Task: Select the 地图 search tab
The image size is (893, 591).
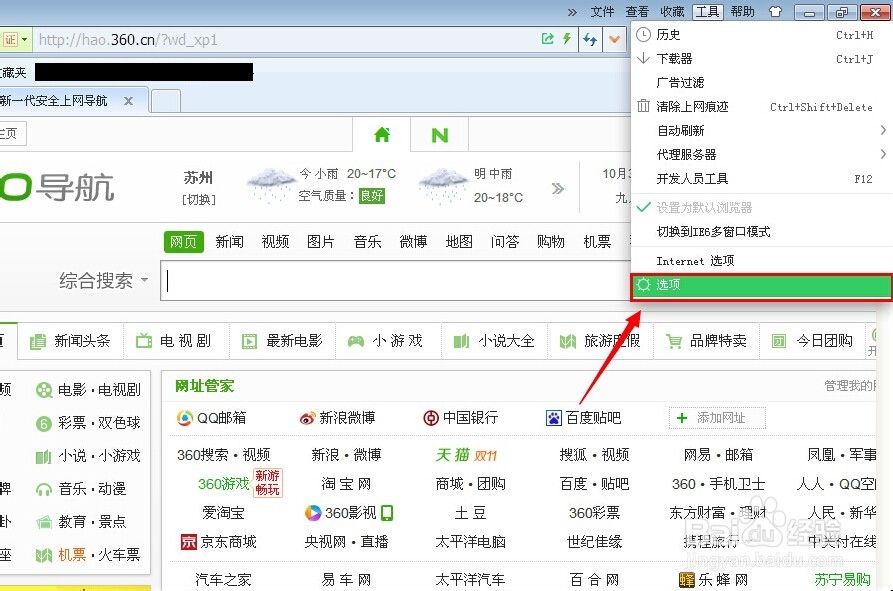Action: click(x=459, y=241)
